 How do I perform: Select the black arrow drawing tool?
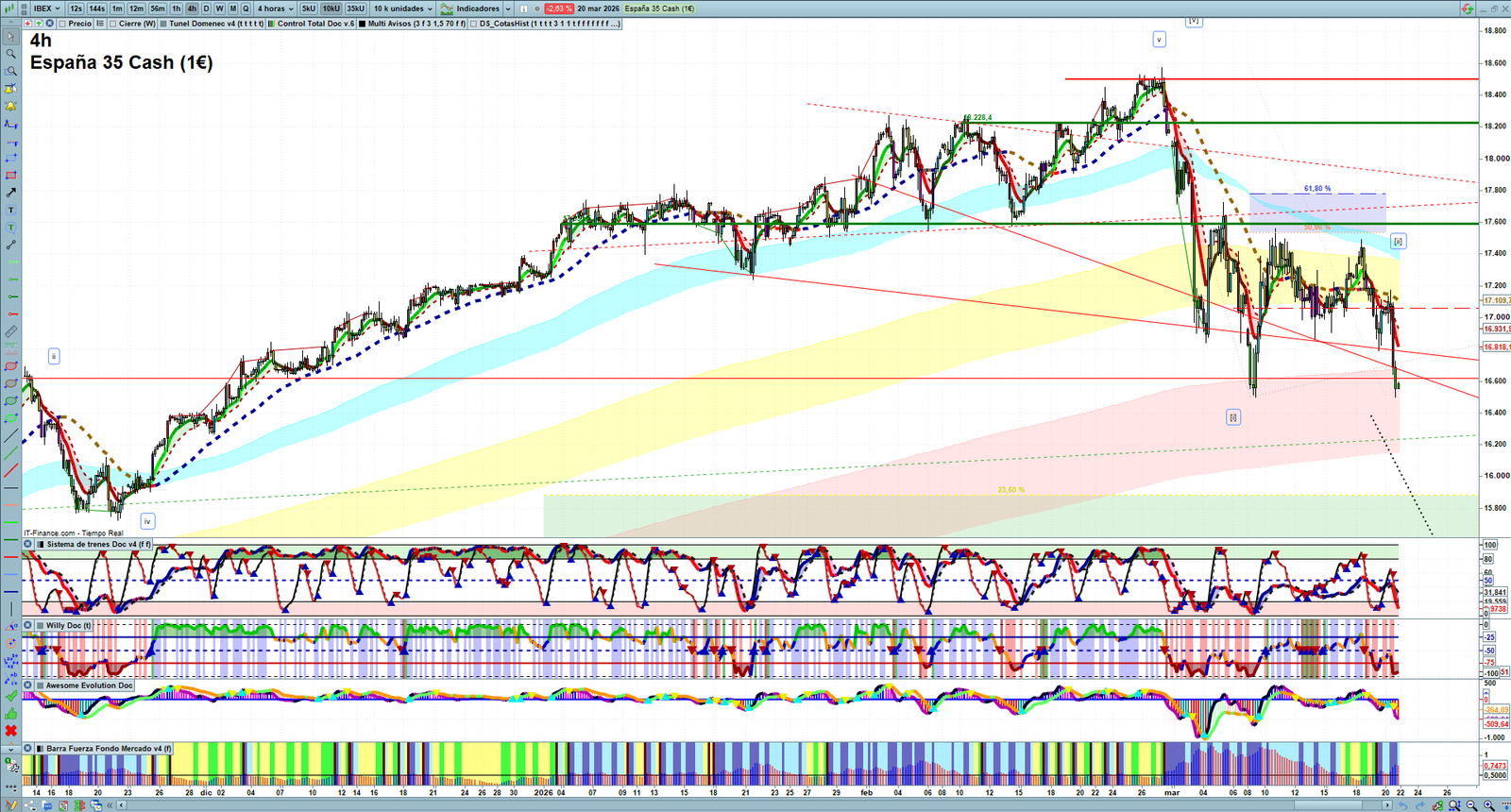pos(11,193)
